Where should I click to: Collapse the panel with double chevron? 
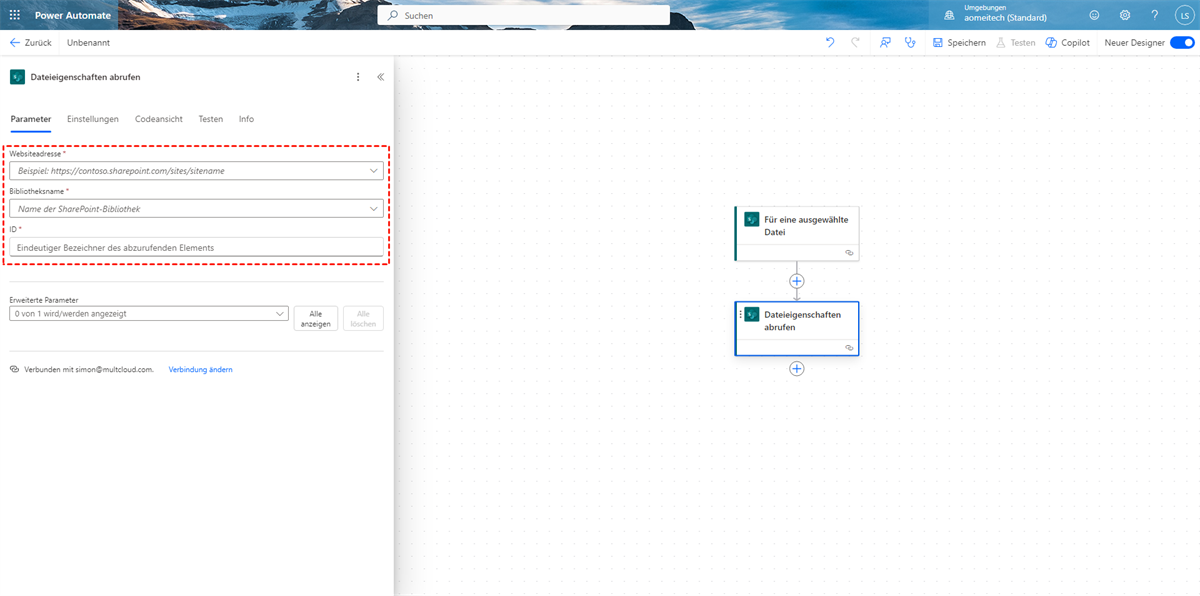click(380, 77)
